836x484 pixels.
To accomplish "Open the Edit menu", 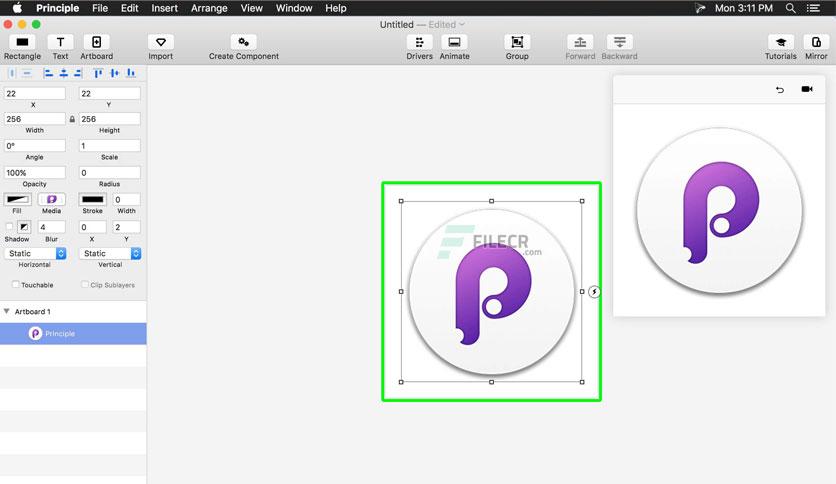I will tap(130, 8).
